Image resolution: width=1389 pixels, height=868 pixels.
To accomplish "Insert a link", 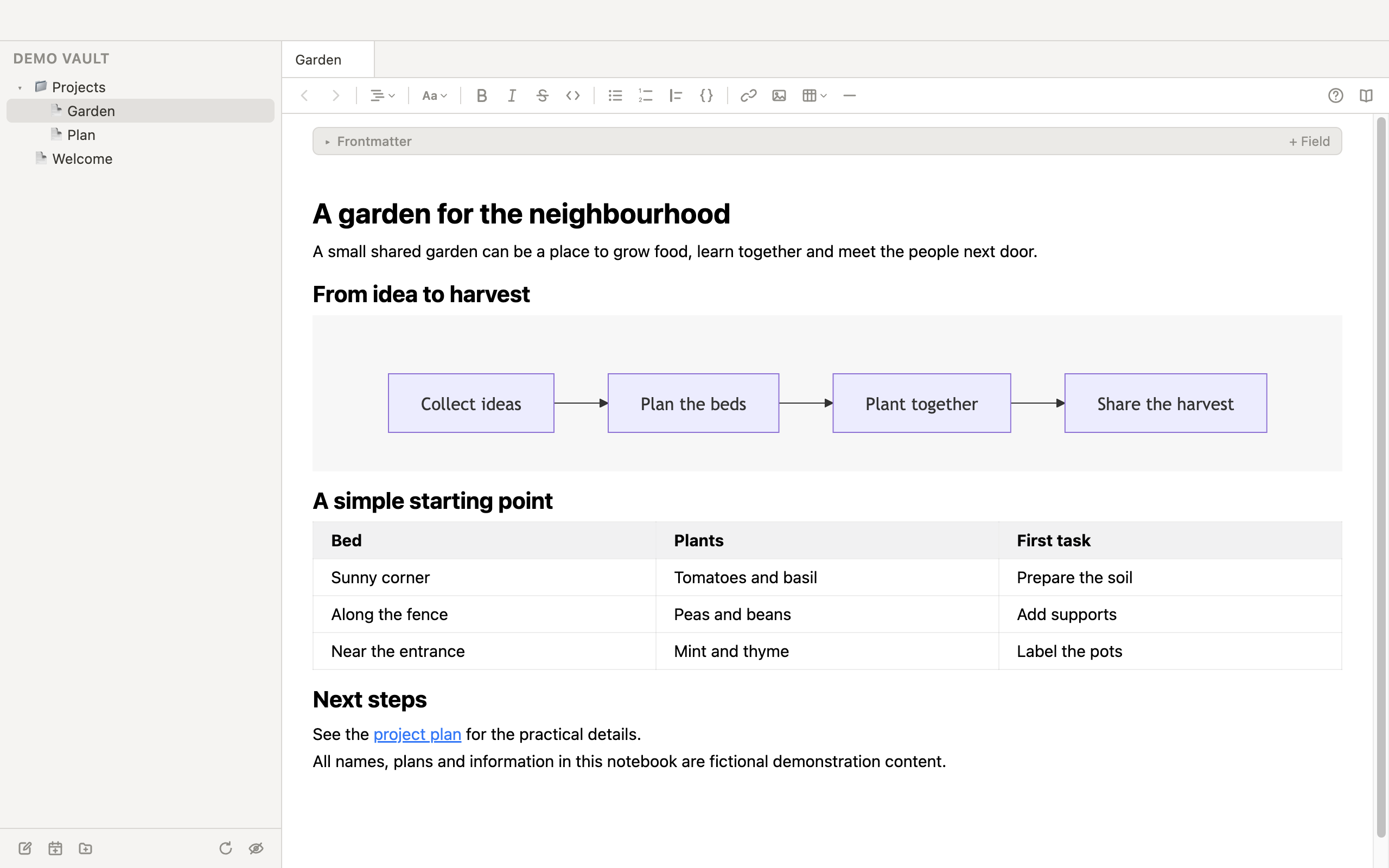I will 748,95.
